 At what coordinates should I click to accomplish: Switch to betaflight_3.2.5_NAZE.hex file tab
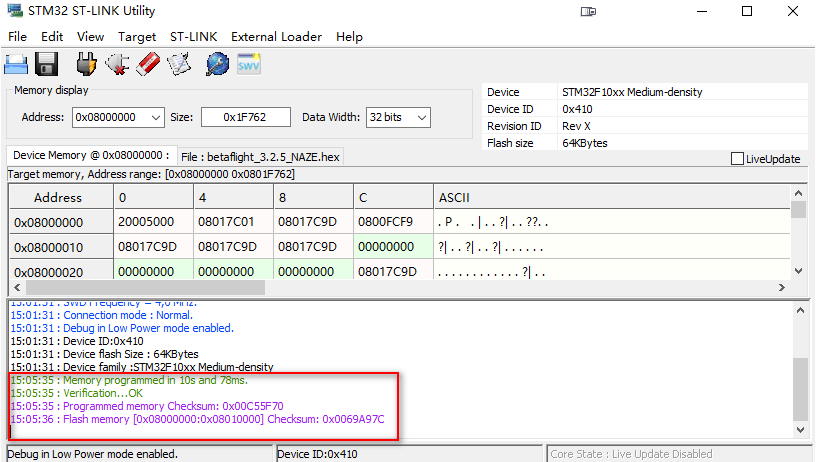pos(260,157)
